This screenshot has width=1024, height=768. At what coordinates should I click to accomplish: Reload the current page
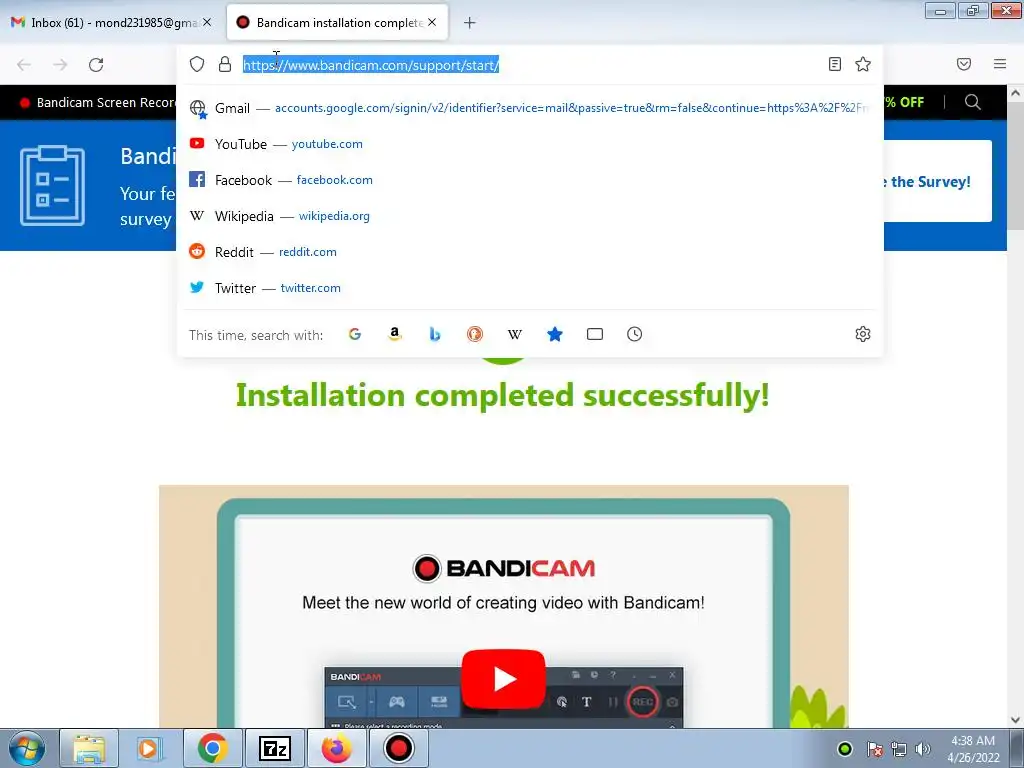(96, 65)
